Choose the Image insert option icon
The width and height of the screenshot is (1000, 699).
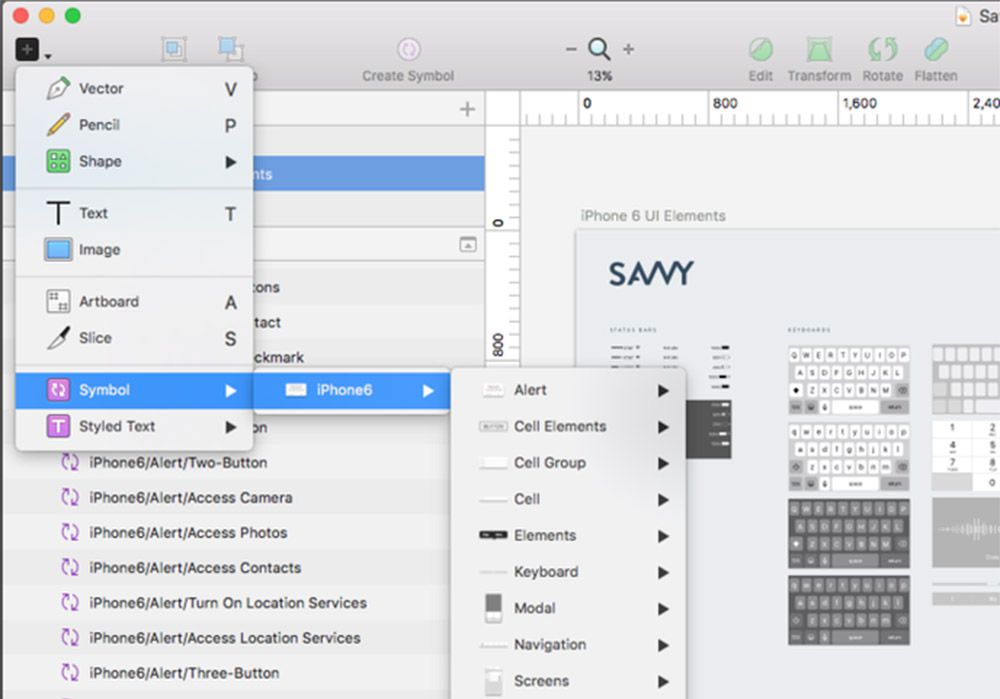click(x=60, y=250)
